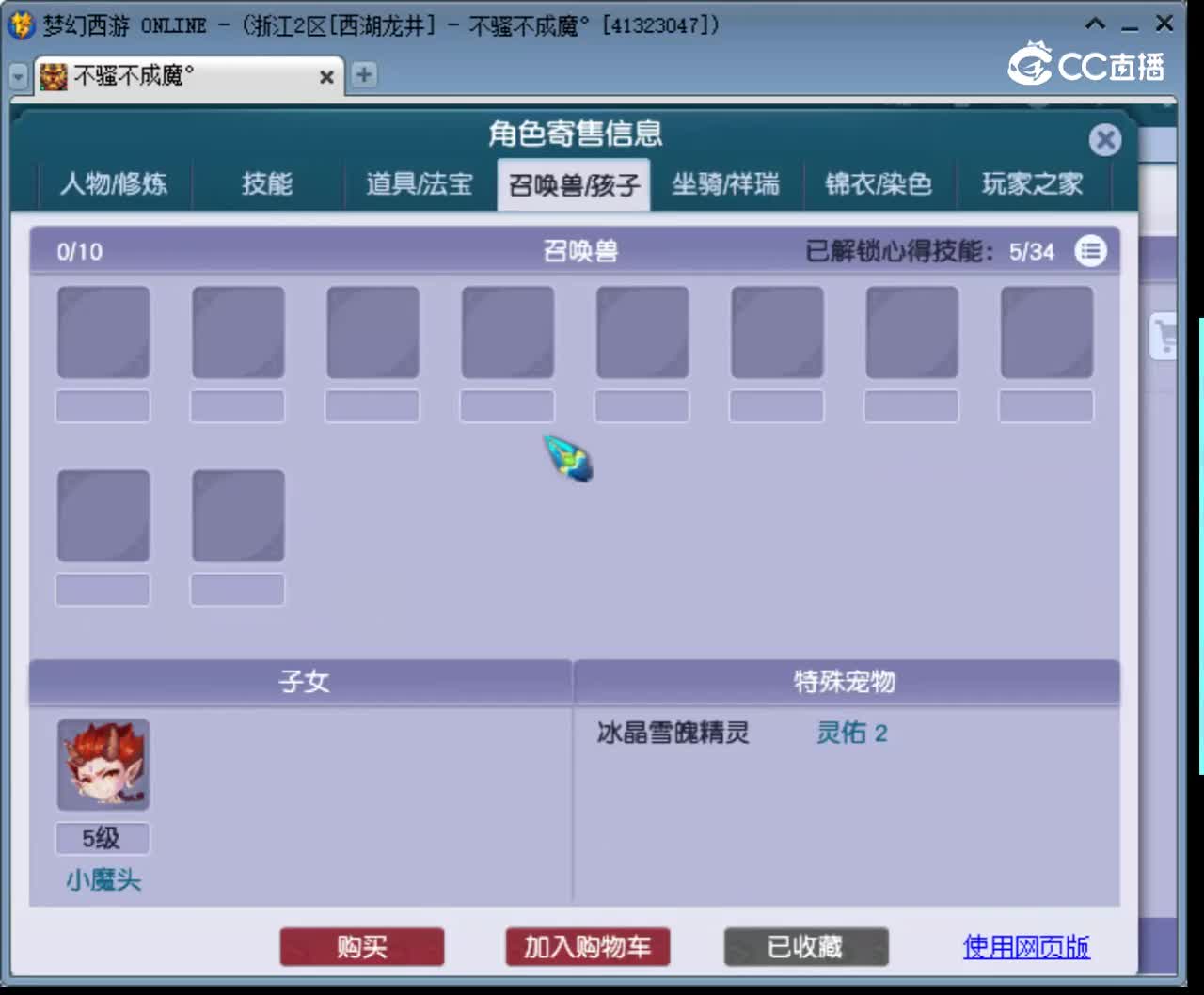Open the 道具/法宝 tab
The width and height of the screenshot is (1204, 995).
pyautogui.click(x=420, y=183)
